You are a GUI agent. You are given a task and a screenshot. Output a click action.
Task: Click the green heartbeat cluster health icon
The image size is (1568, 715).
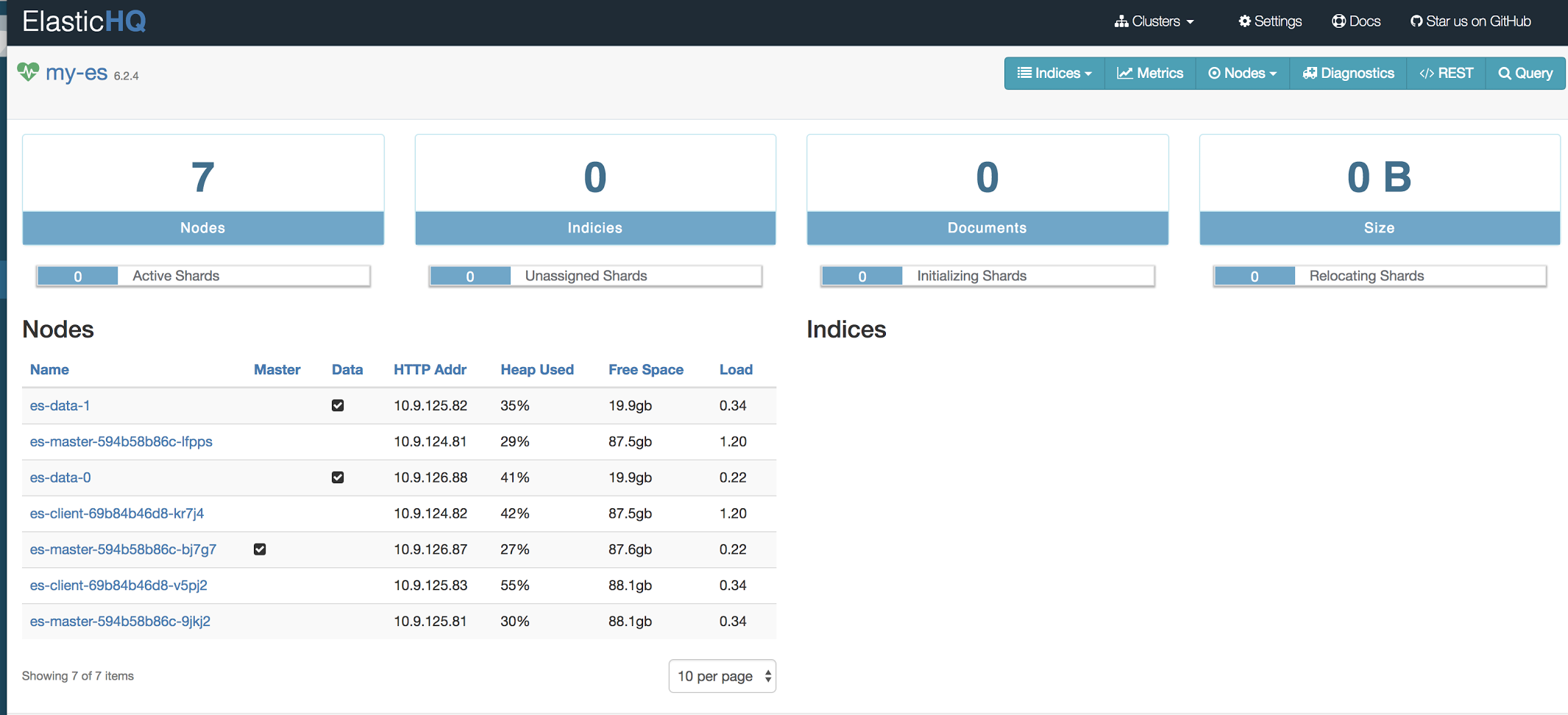click(x=28, y=72)
